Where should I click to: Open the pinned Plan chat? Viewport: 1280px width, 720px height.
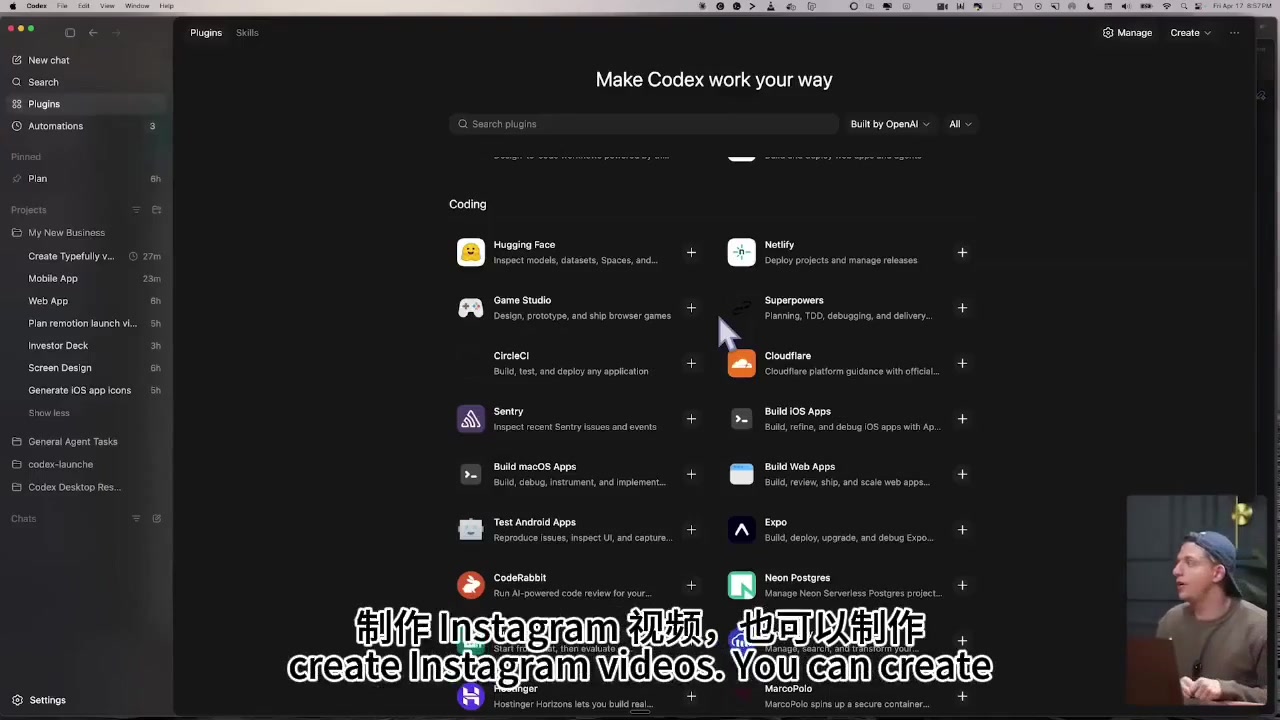pos(85,179)
